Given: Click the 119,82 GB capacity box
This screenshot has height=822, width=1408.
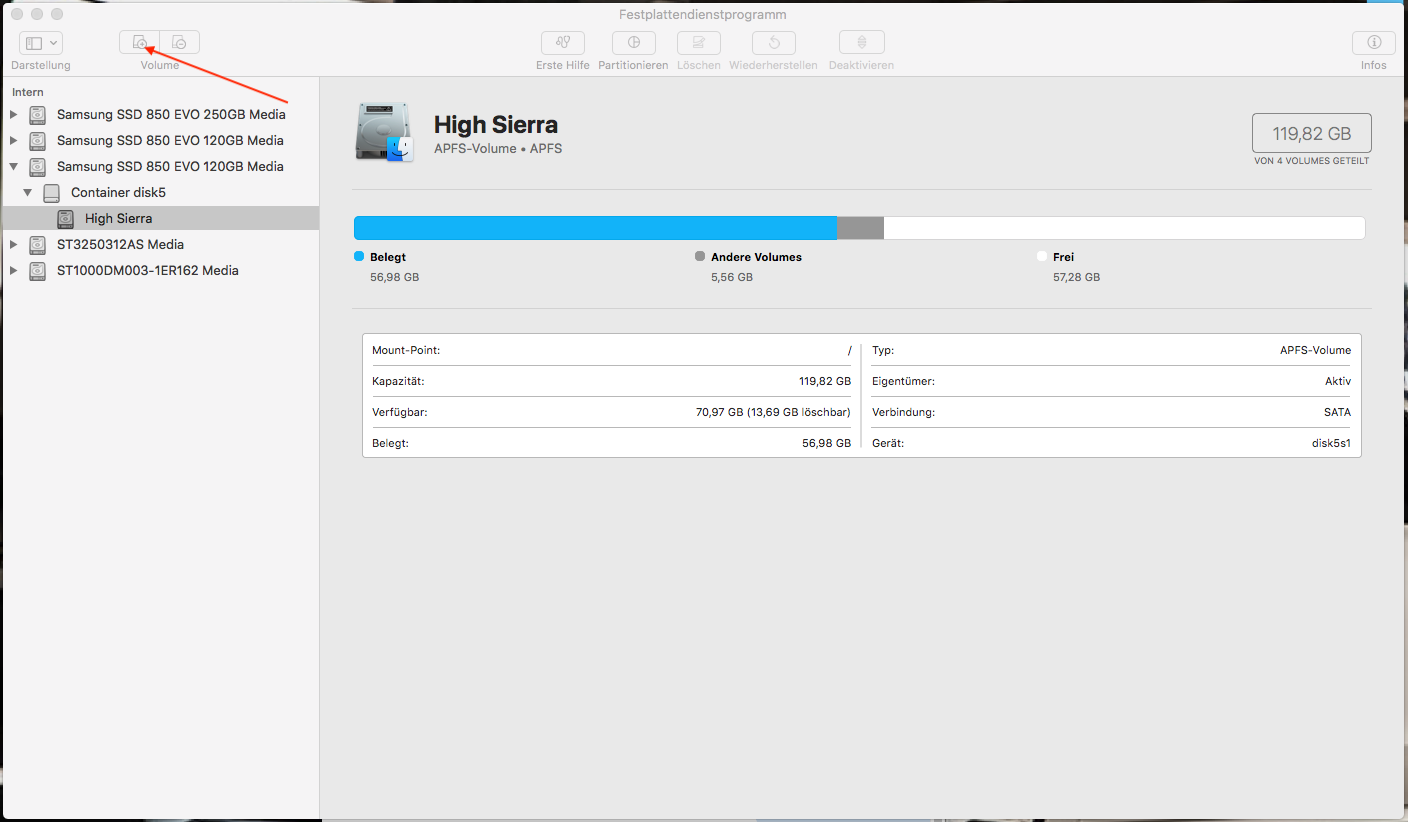Looking at the screenshot, I should pos(1312,133).
